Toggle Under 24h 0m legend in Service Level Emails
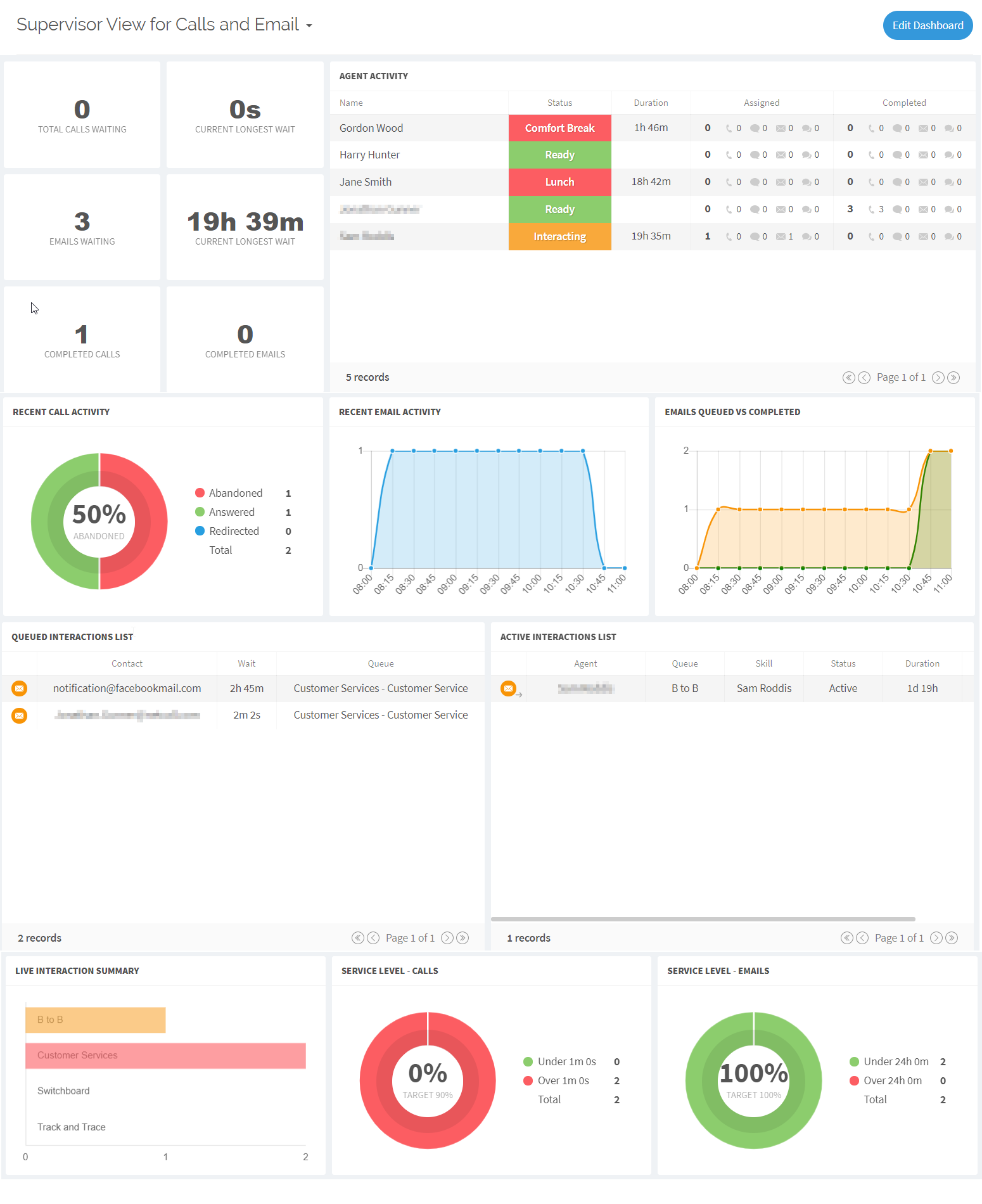Viewport: 982px width, 1204px height. (x=895, y=1061)
